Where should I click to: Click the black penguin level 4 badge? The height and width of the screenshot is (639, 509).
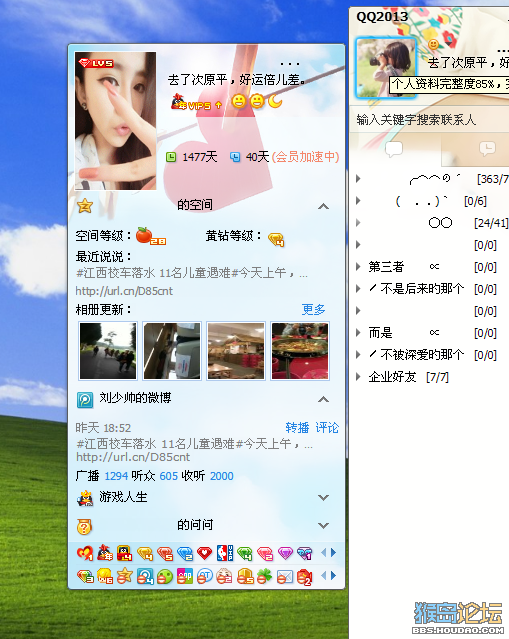pos(125,553)
